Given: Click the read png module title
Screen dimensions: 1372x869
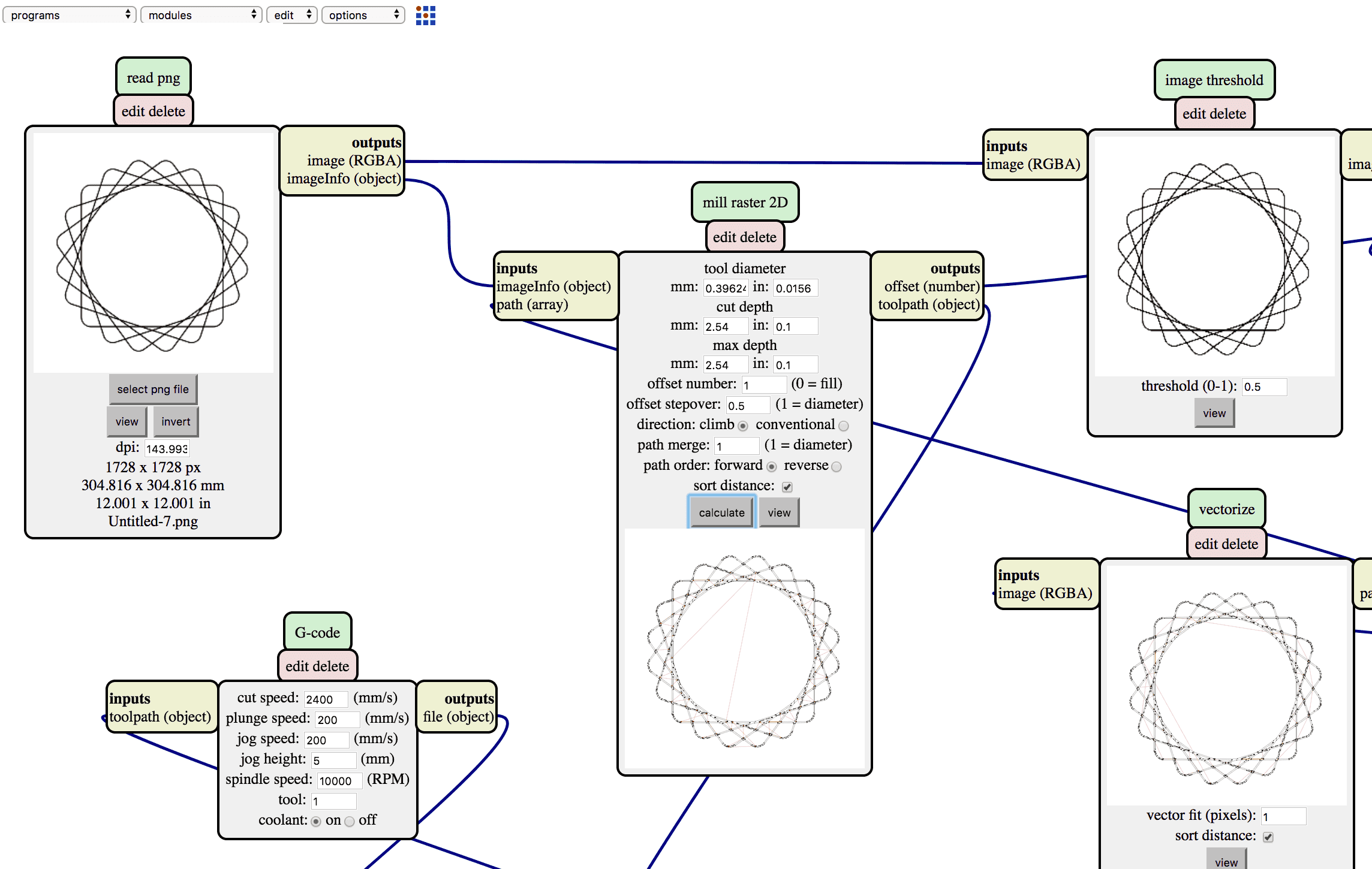Looking at the screenshot, I should coord(154,78).
